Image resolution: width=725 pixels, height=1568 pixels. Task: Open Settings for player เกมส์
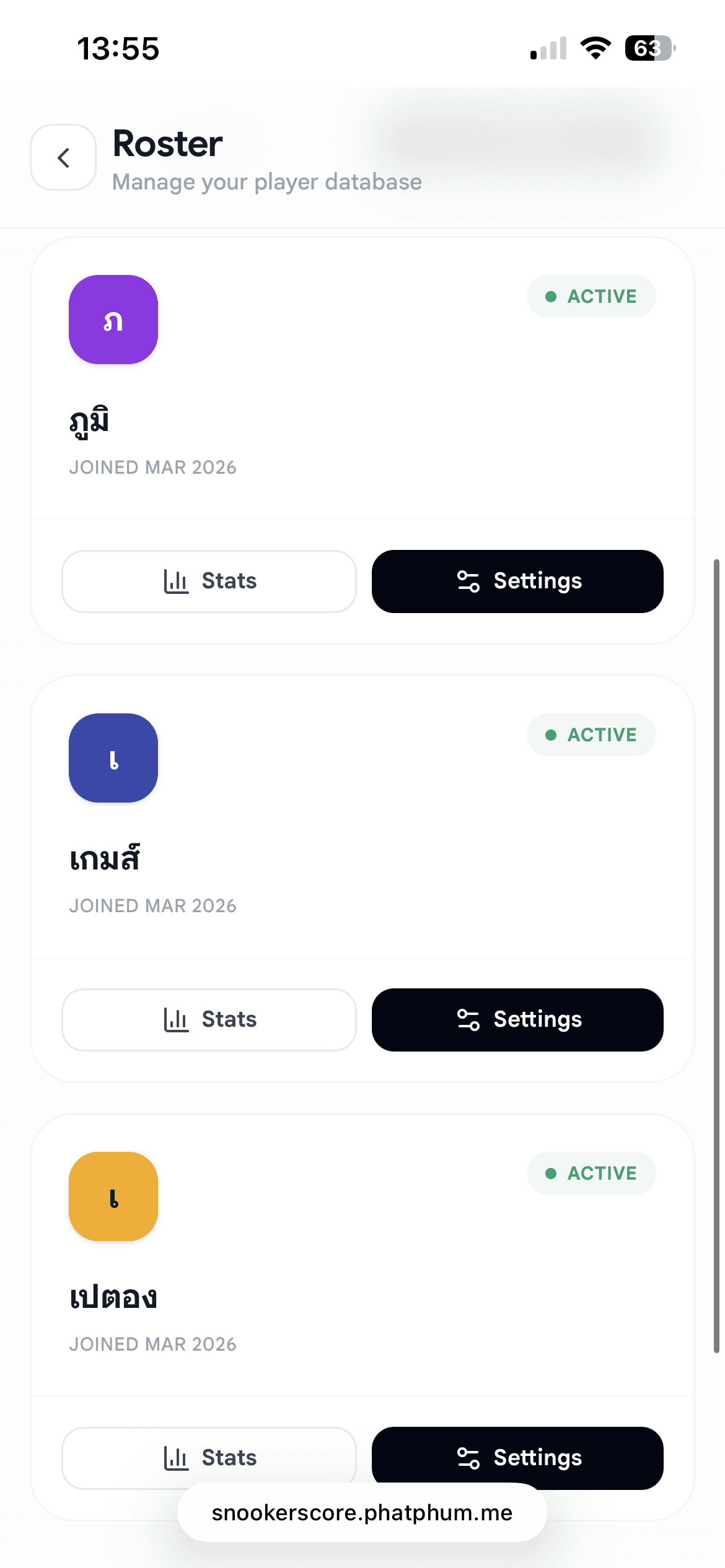point(517,1020)
